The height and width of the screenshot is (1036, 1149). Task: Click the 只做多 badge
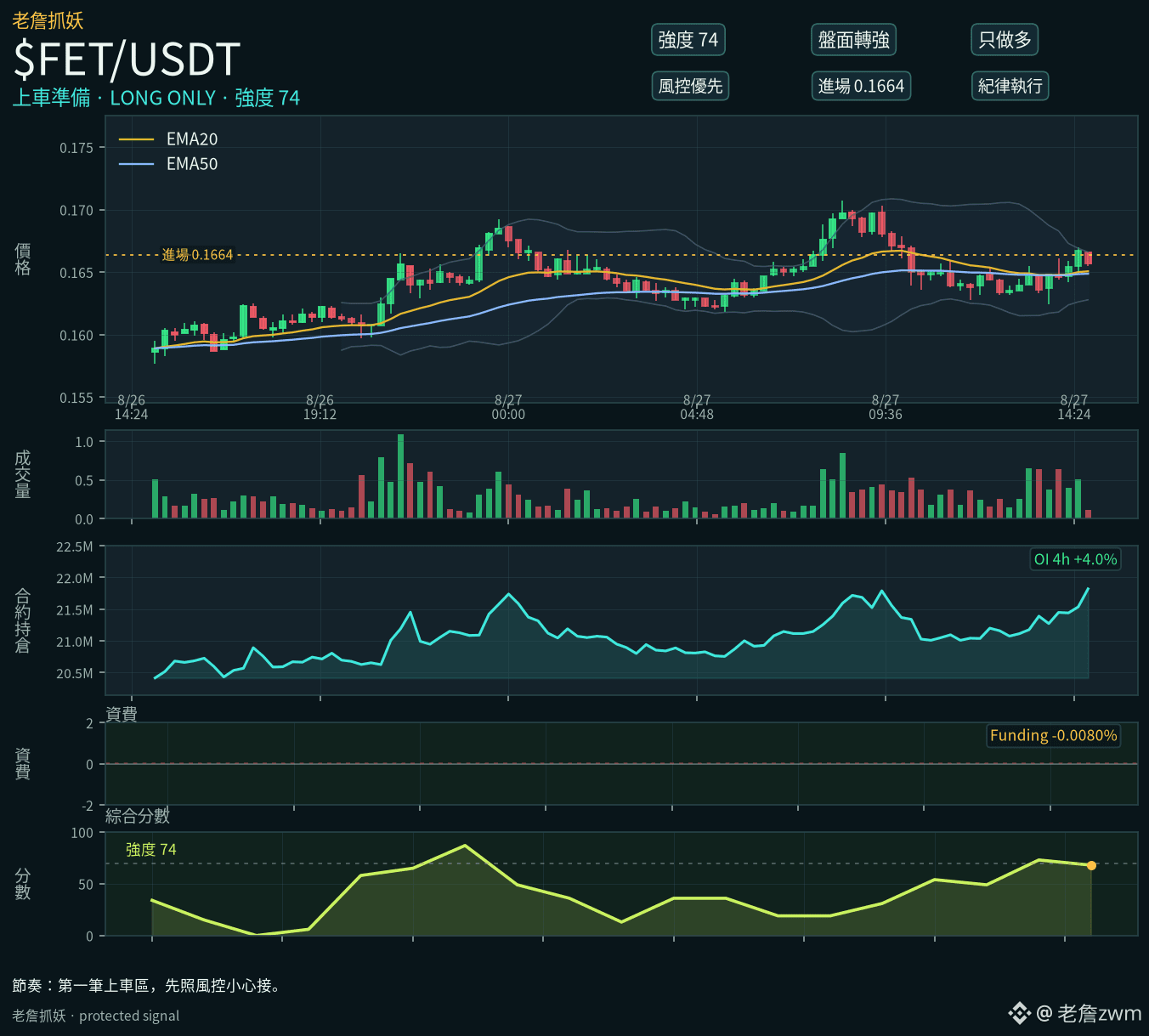1005,40
